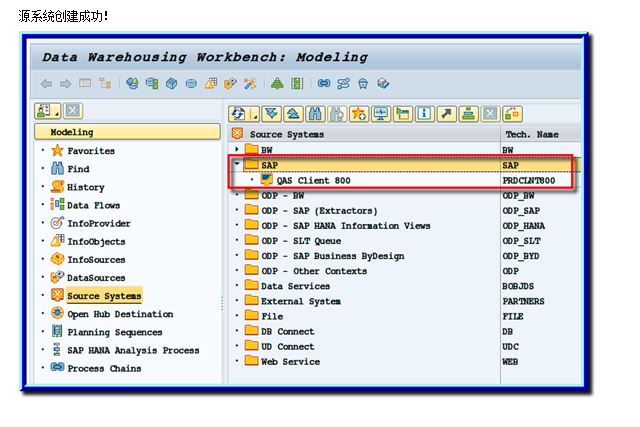Select the DB Connect folder
Viewport: 640px width, 427px height.
[x=288, y=331]
